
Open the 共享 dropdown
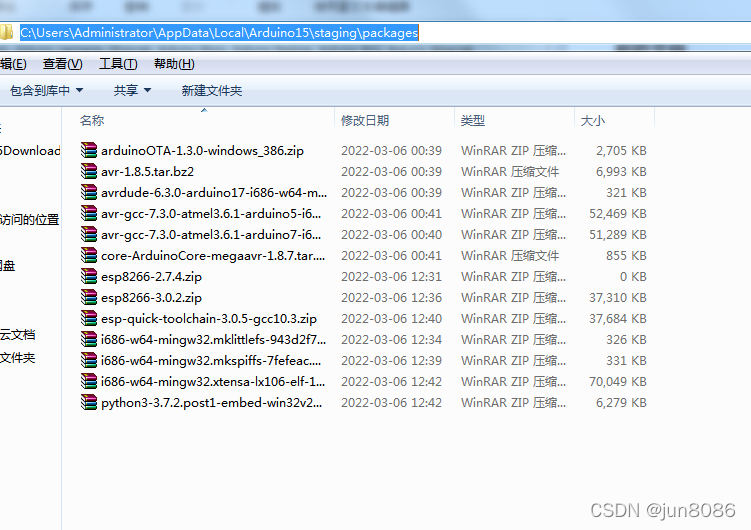click(x=132, y=90)
